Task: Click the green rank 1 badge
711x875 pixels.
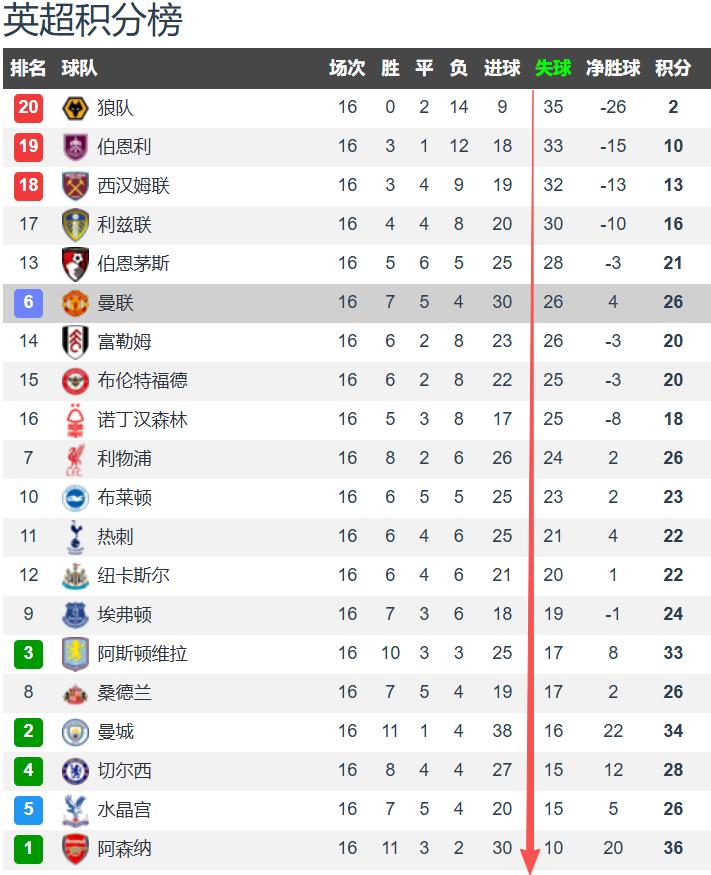Action: coord(28,849)
